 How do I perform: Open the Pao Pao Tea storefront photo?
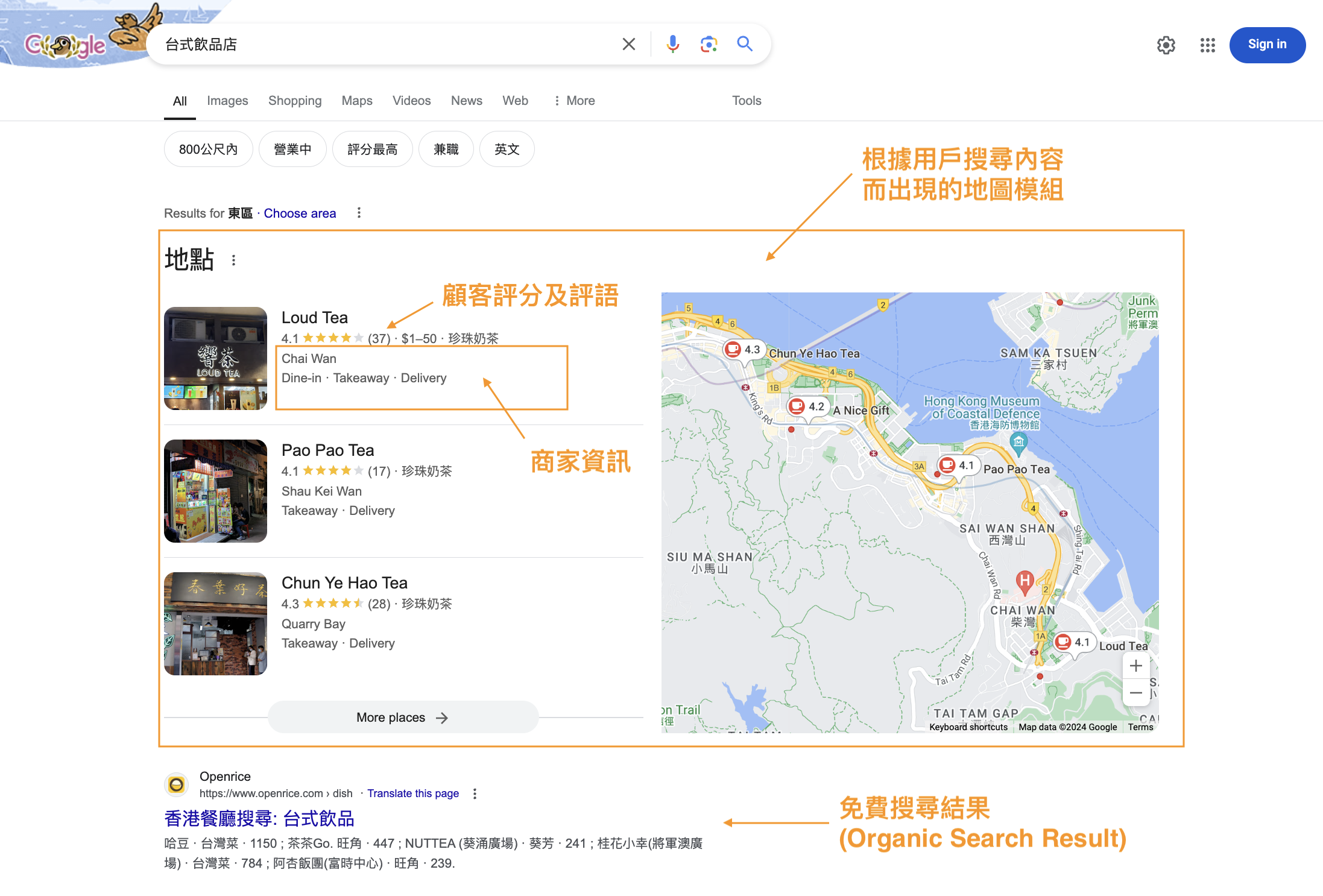215,491
